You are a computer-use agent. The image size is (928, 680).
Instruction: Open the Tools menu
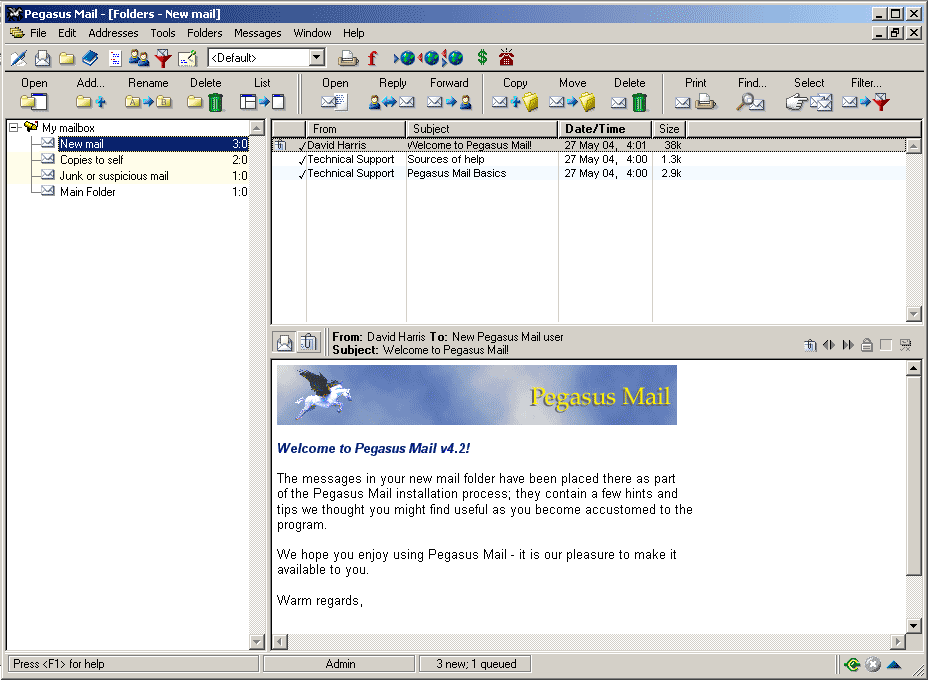(163, 33)
